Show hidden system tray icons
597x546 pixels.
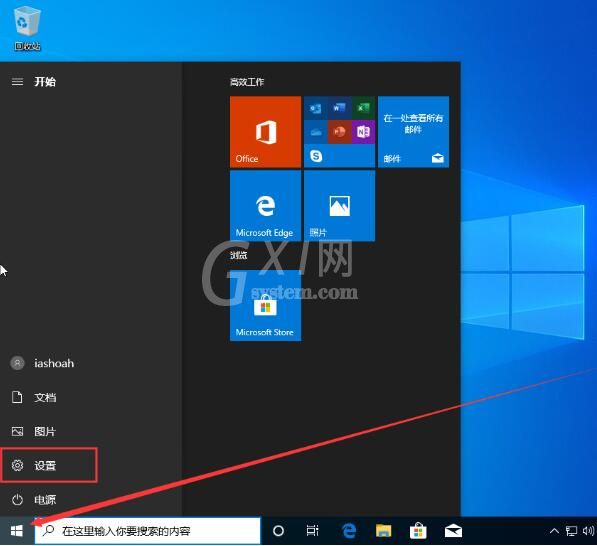point(554,531)
